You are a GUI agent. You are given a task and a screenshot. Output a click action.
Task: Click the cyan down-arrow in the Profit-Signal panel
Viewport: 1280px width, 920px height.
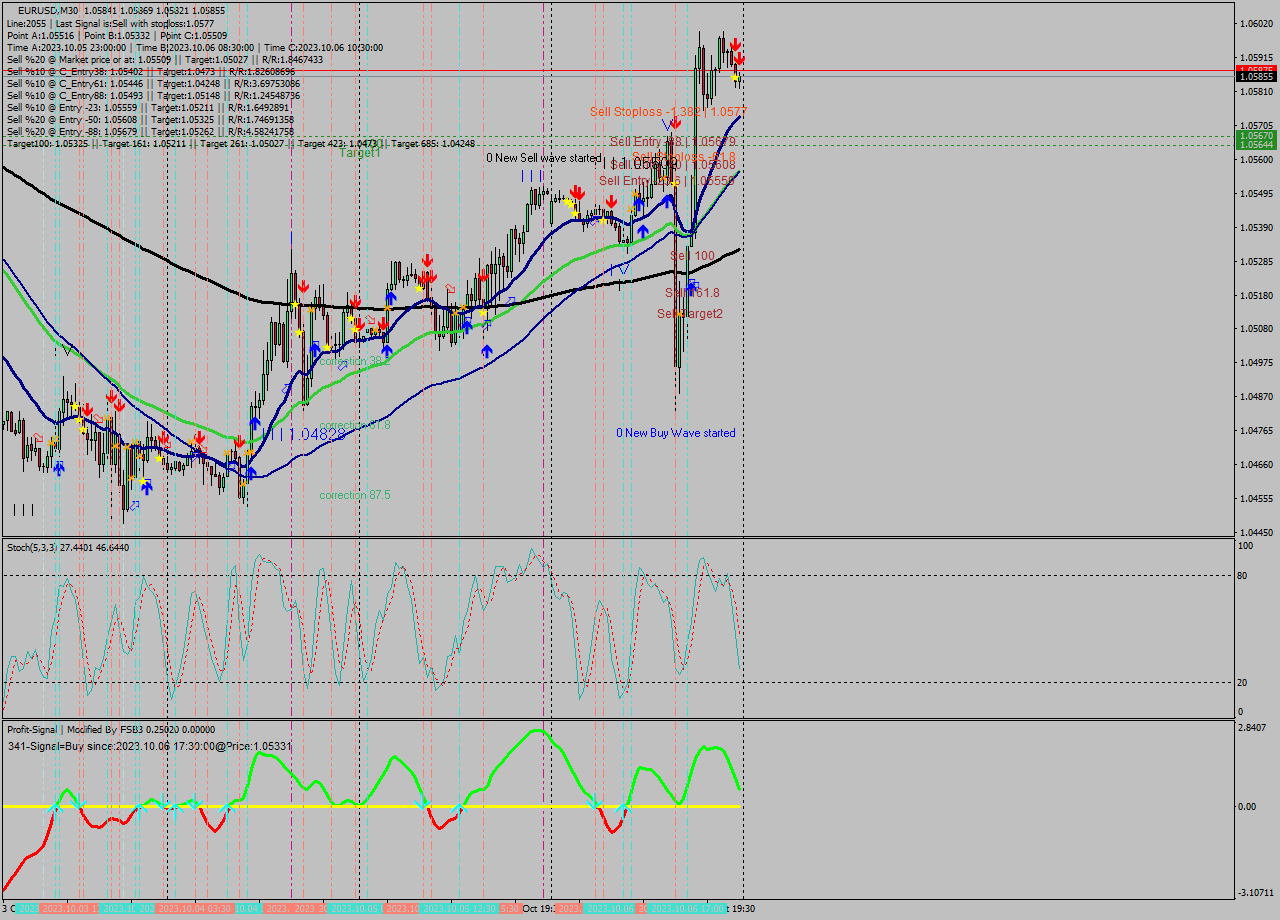(x=420, y=804)
